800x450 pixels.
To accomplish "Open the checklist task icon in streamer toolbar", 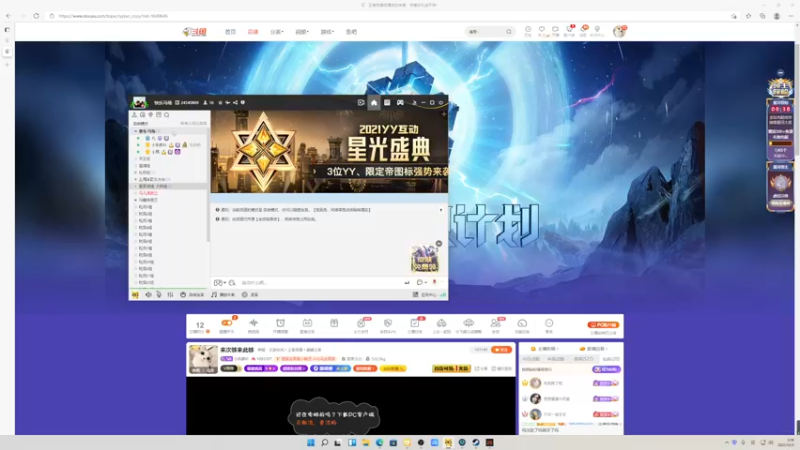I will pos(415,323).
